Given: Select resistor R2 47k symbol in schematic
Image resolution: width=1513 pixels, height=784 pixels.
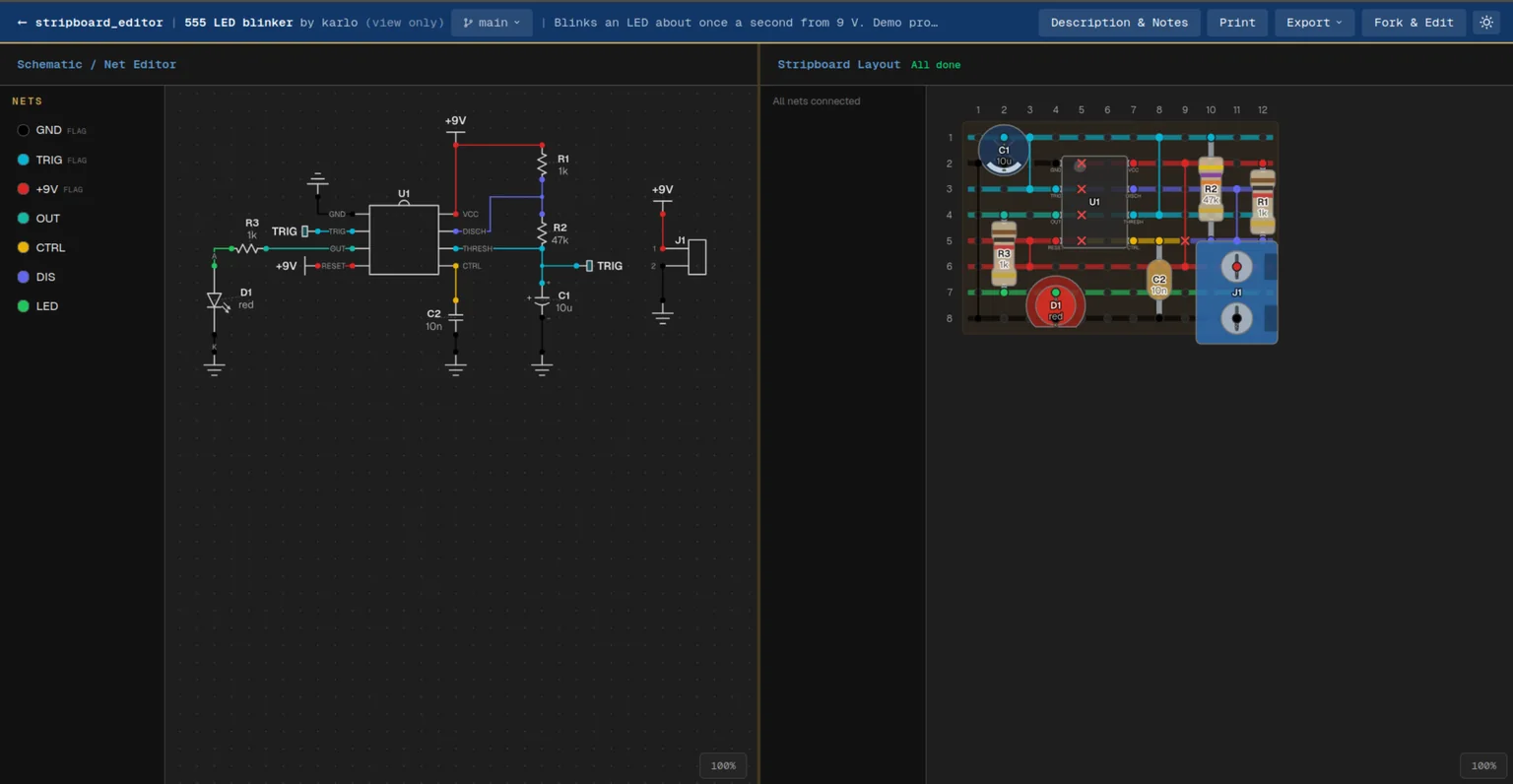Looking at the screenshot, I should click(x=542, y=232).
